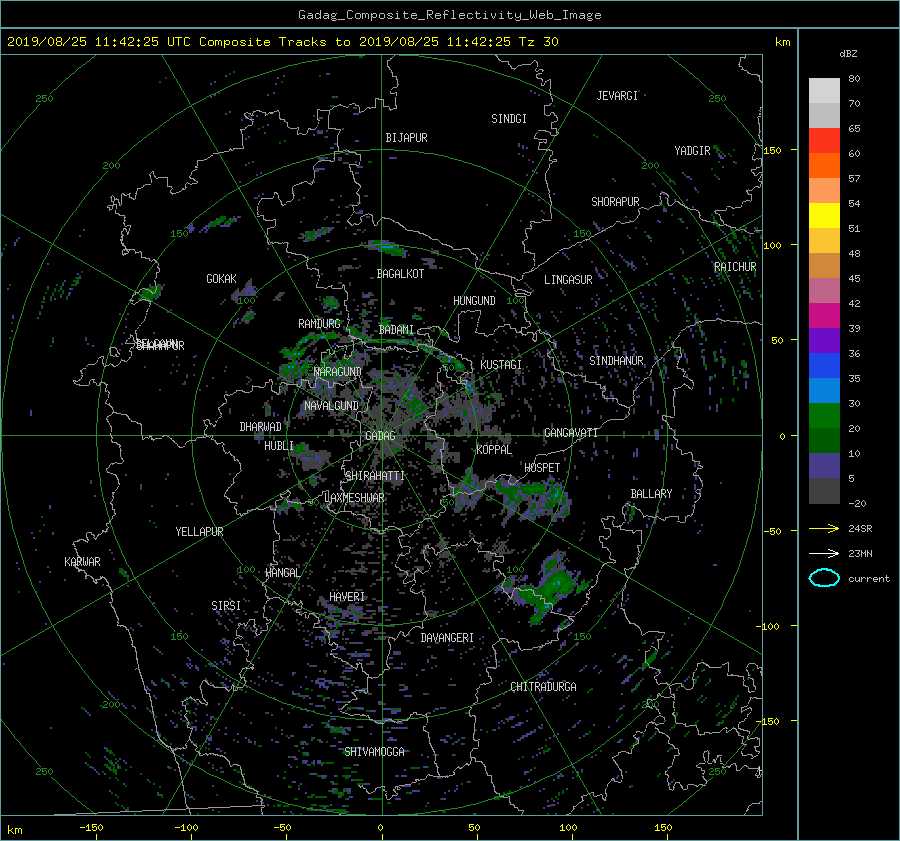This screenshot has width=900, height=841.
Task: Click the KOPPAL city label
Action: point(494,449)
